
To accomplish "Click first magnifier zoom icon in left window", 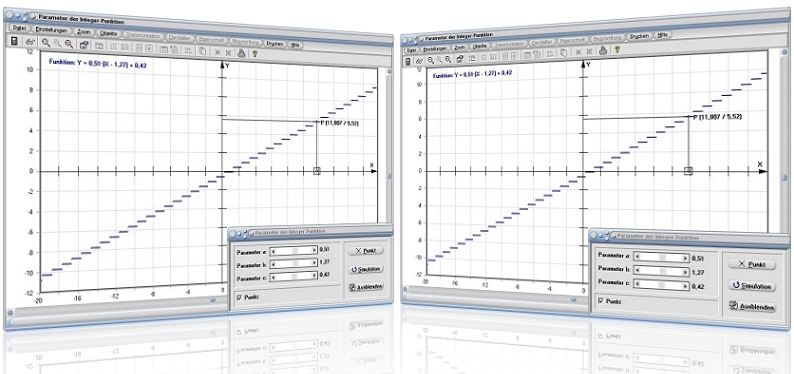I will (46, 43).
